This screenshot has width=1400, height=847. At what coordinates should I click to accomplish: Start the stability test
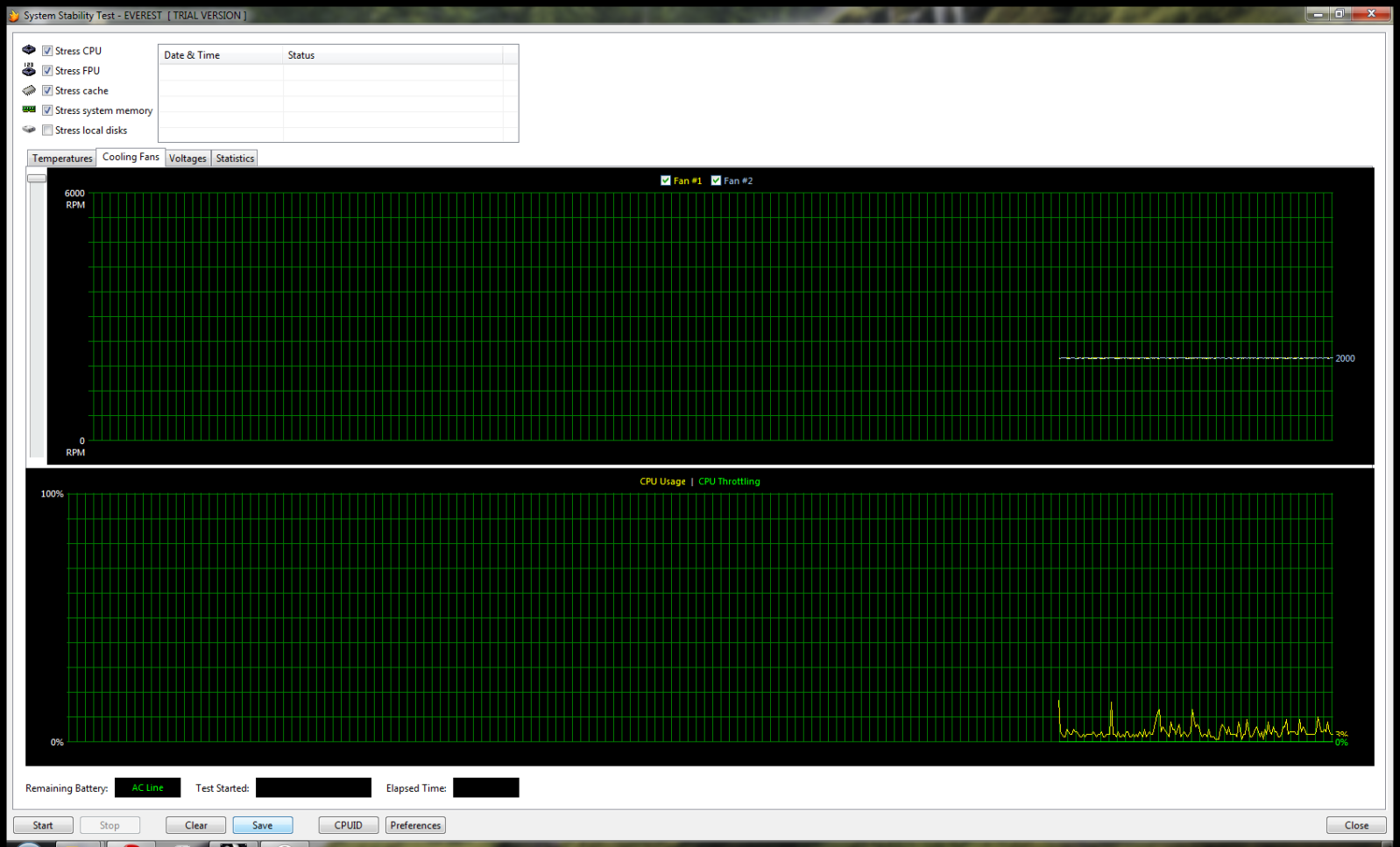coord(43,825)
